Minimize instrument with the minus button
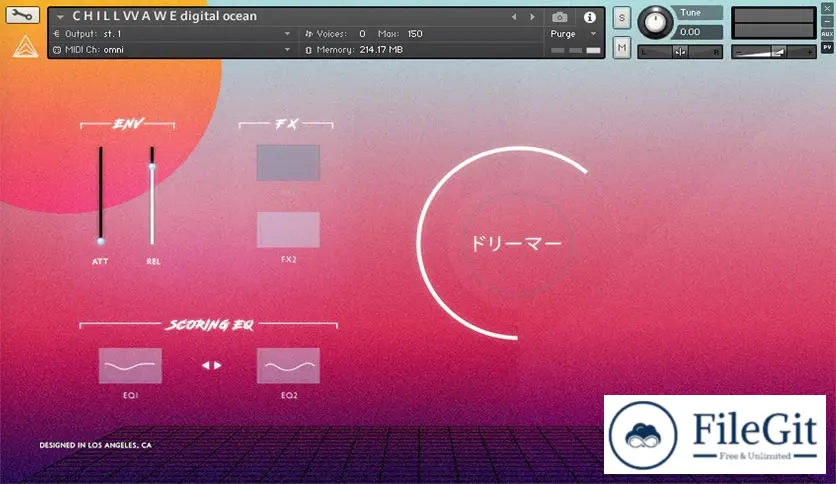 (827, 21)
